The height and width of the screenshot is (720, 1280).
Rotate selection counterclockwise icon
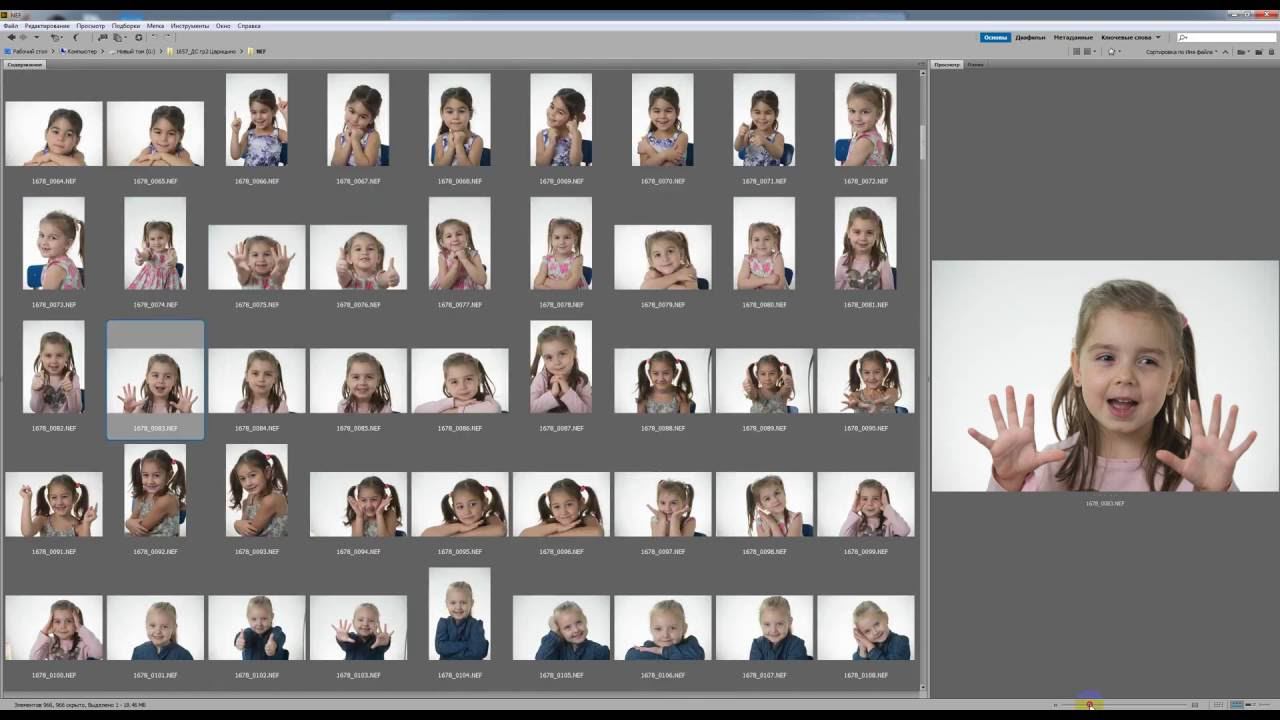point(155,37)
